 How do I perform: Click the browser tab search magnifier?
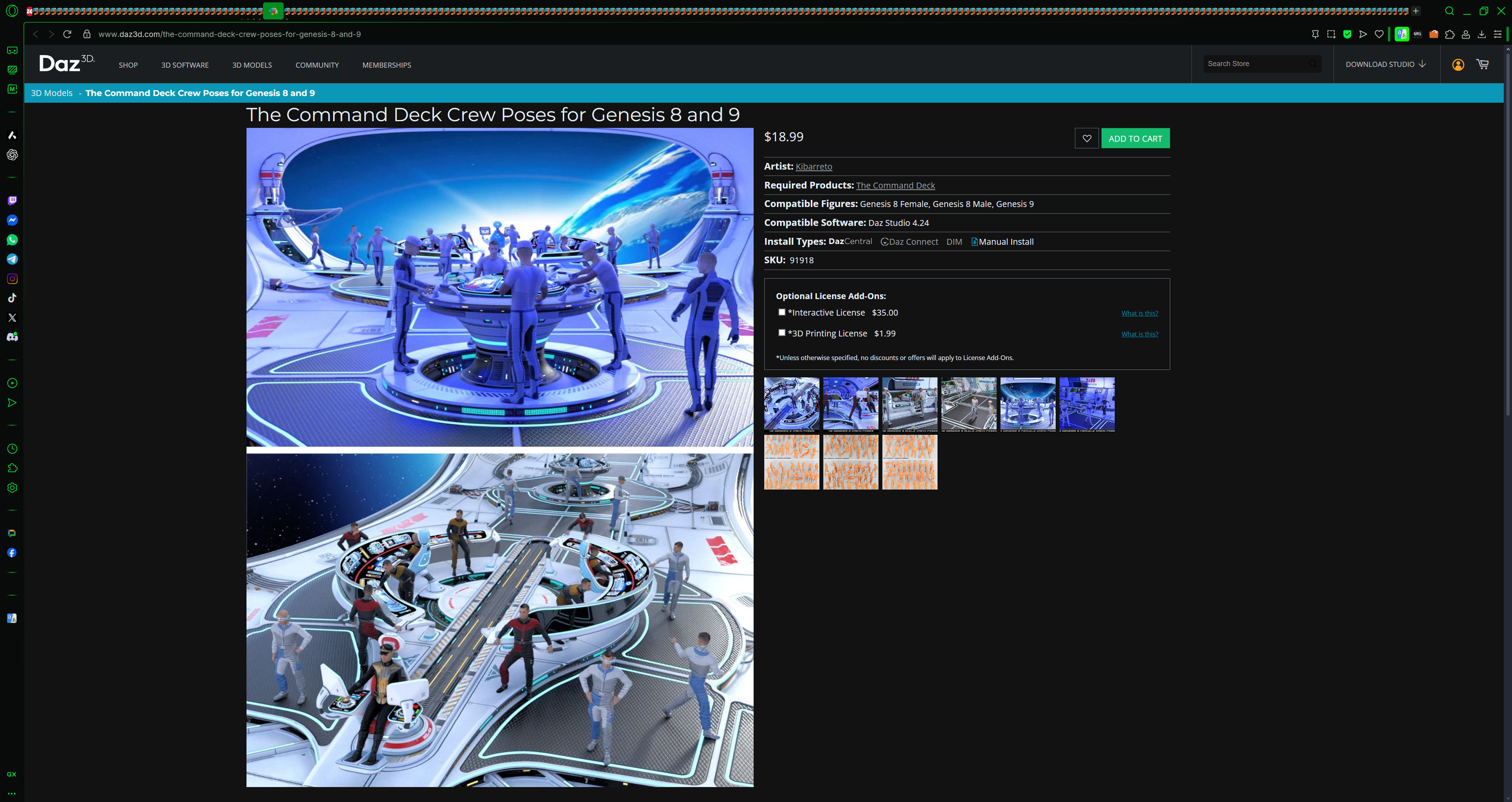point(1449,11)
